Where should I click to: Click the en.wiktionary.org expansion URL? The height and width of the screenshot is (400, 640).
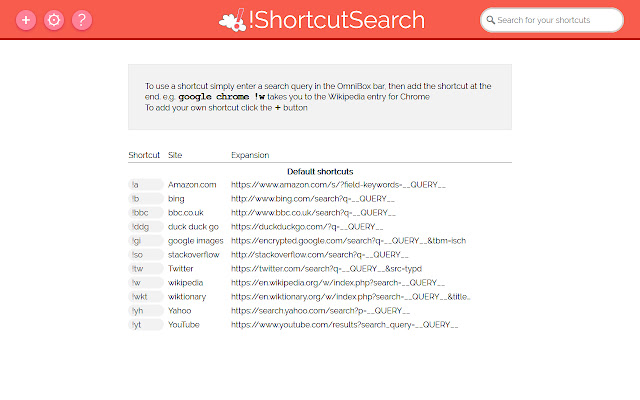tap(351, 297)
